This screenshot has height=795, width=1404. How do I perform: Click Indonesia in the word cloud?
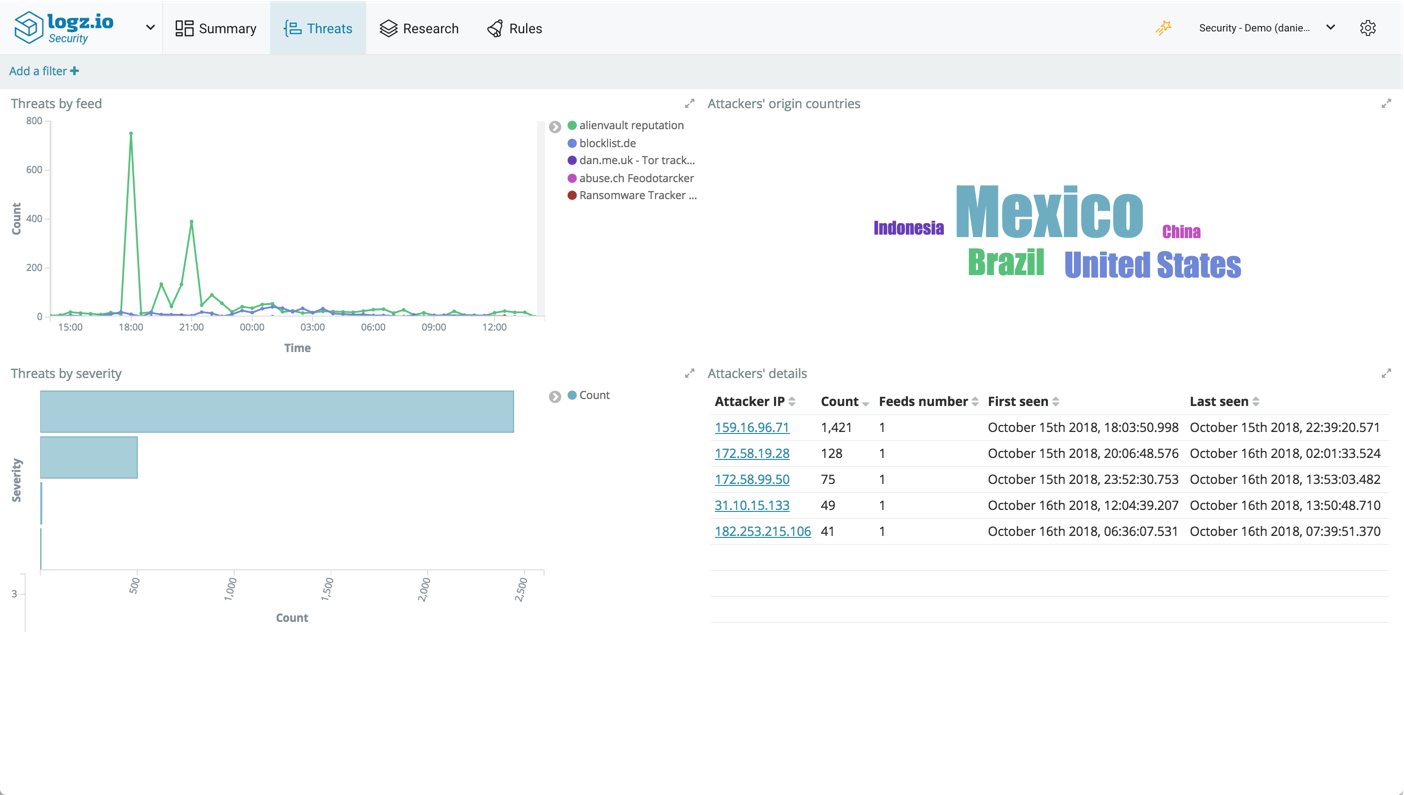point(908,228)
